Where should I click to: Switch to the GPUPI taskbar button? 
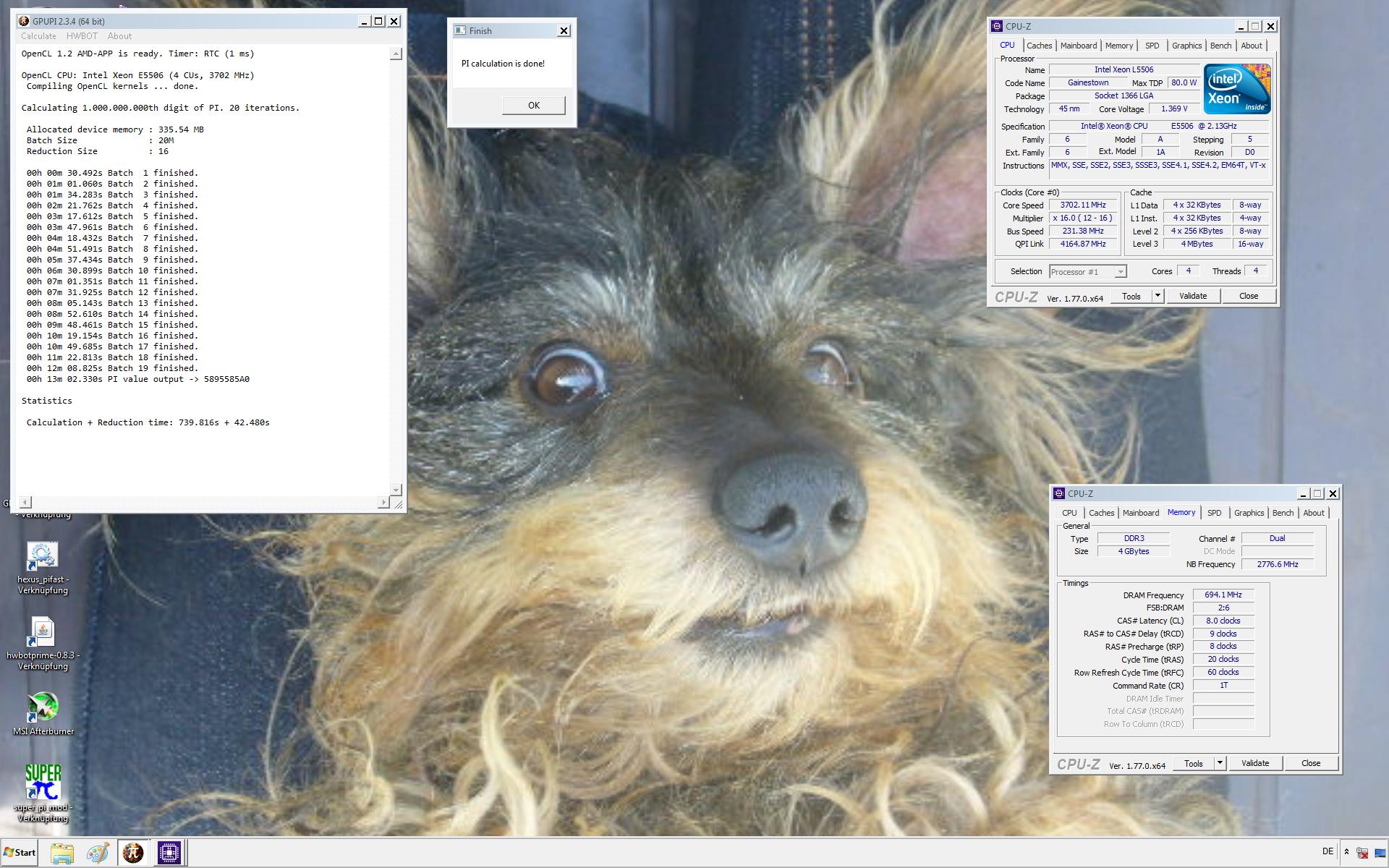point(133,853)
